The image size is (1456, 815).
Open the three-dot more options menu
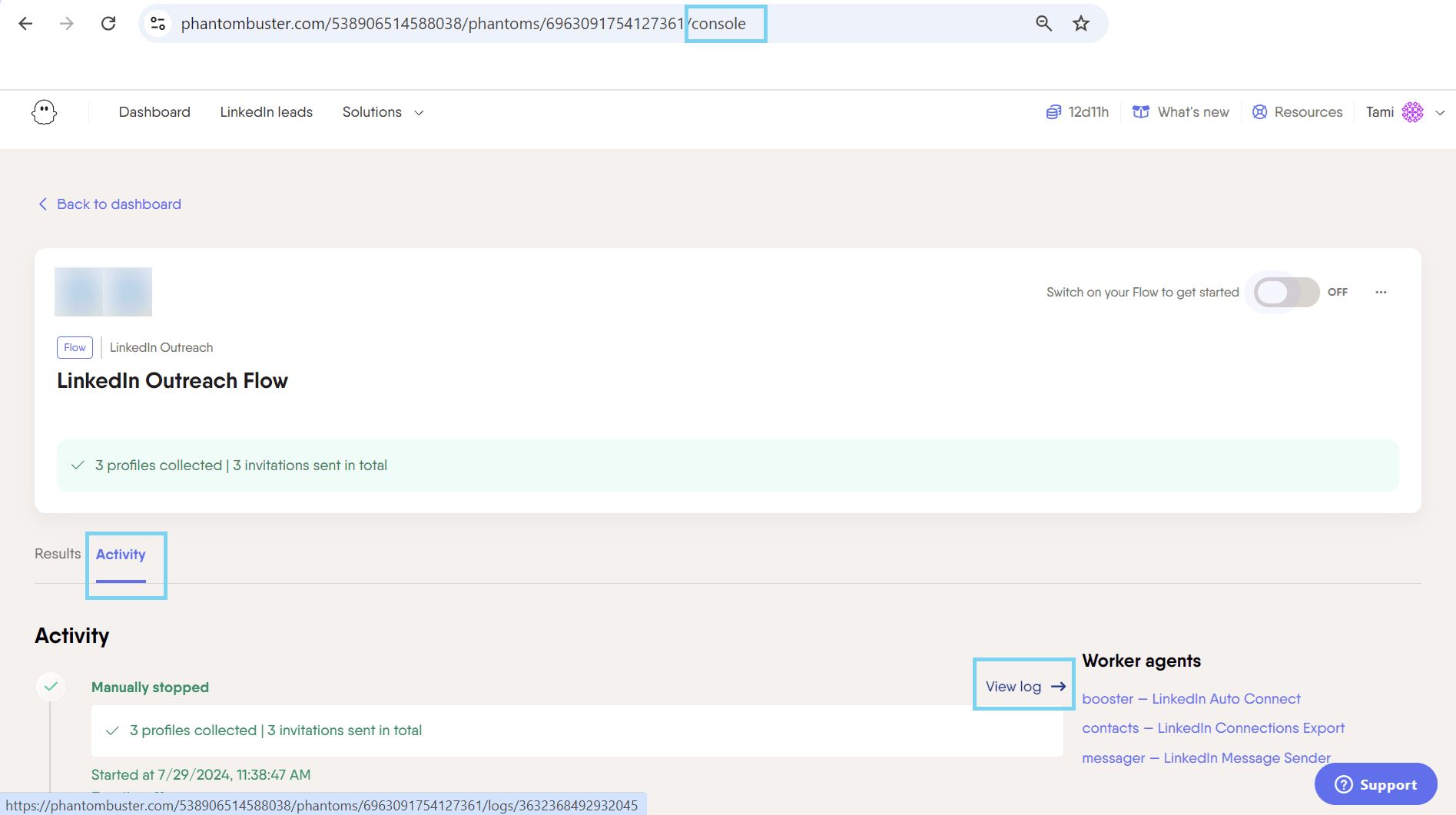pos(1381,292)
